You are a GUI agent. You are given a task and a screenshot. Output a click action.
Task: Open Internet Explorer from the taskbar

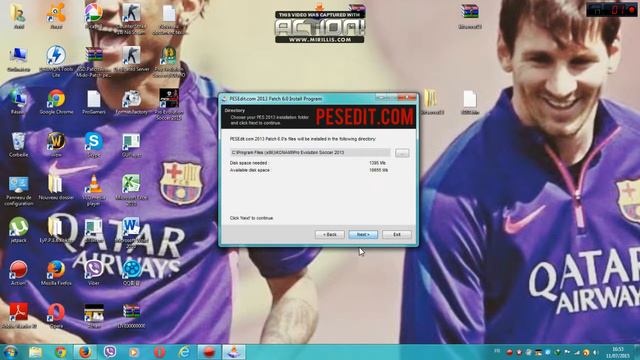coord(184,352)
